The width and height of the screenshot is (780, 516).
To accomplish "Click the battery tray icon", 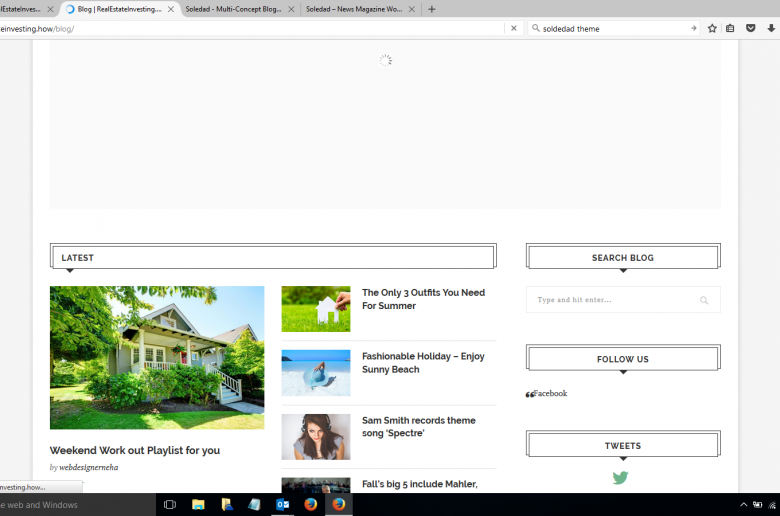I will click(x=757, y=505).
